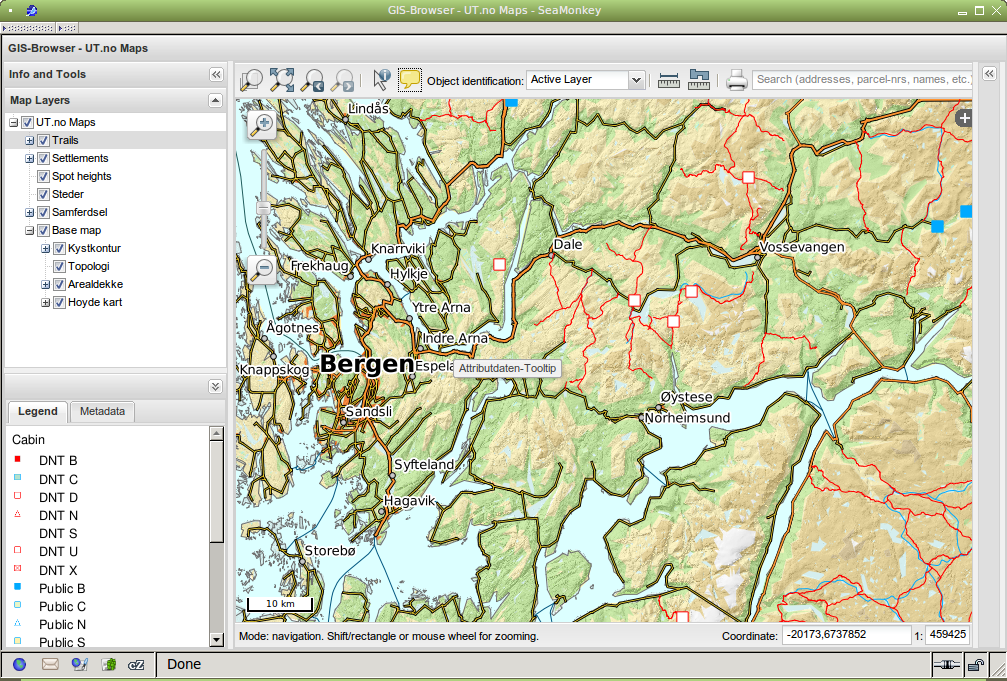The width and height of the screenshot is (1007, 681).
Task: Collapse the Map Layers section
Action: [x=216, y=100]
